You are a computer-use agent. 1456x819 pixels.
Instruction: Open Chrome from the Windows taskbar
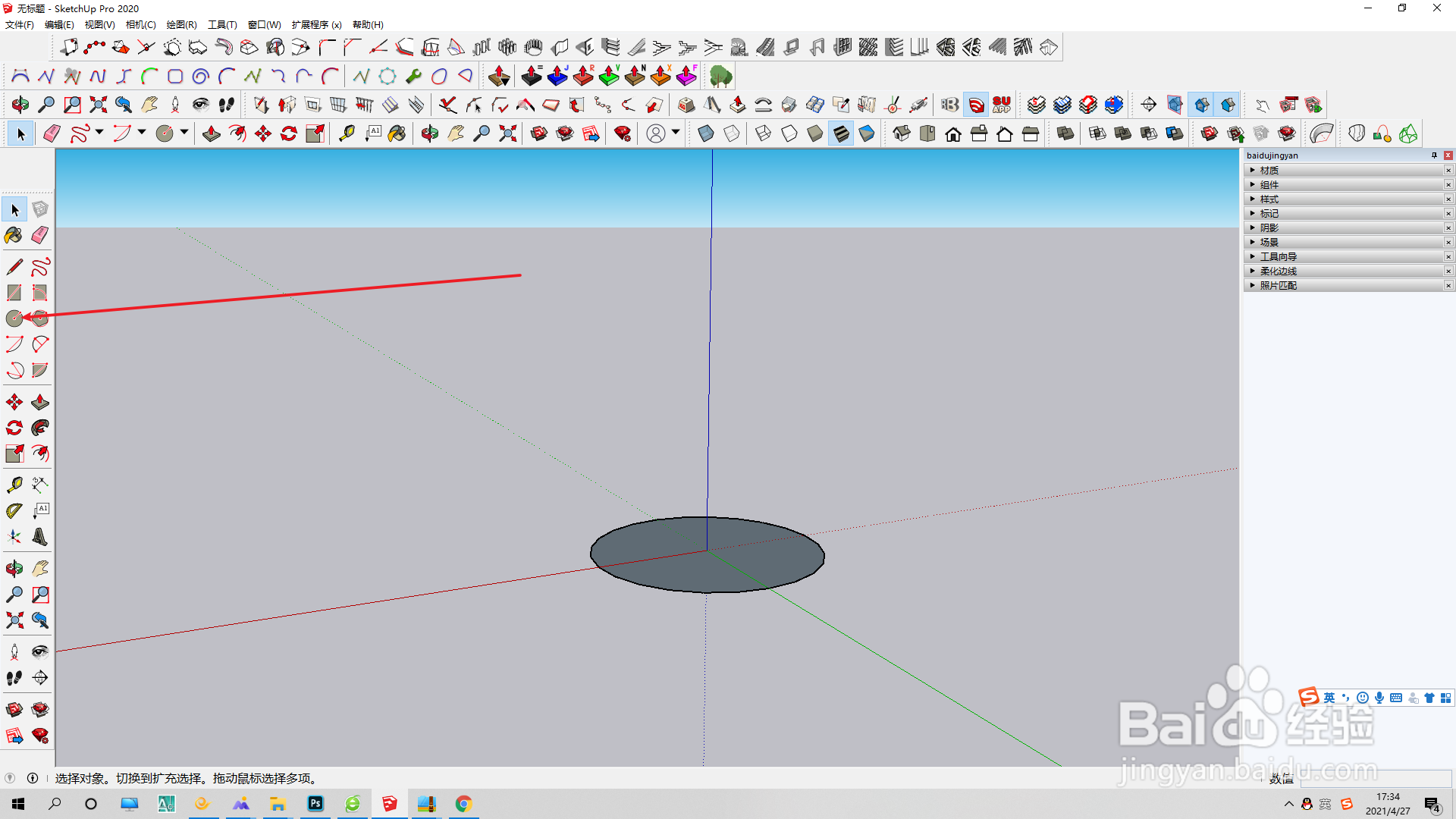click(463, 804)
